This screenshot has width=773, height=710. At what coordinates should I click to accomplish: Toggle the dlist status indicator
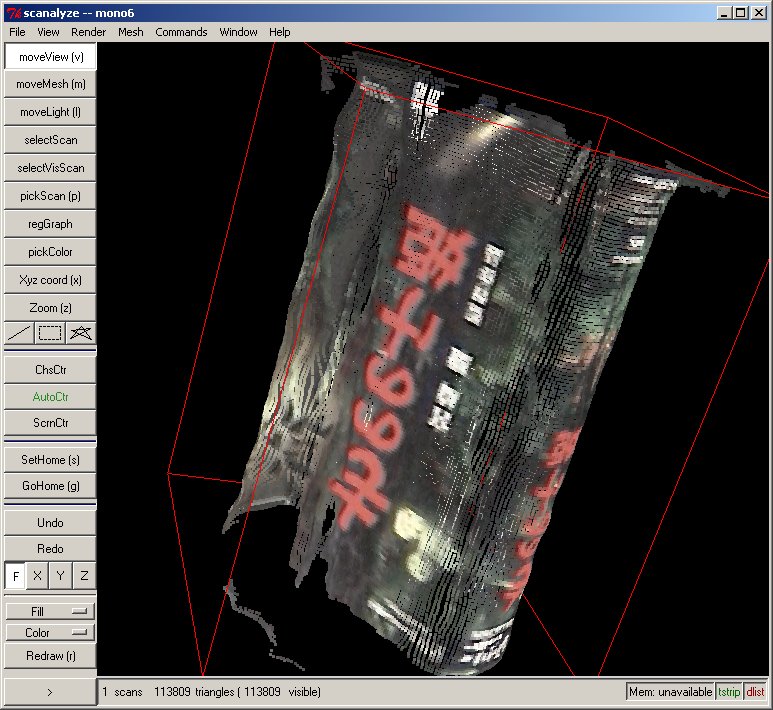(x=755, y=692)
